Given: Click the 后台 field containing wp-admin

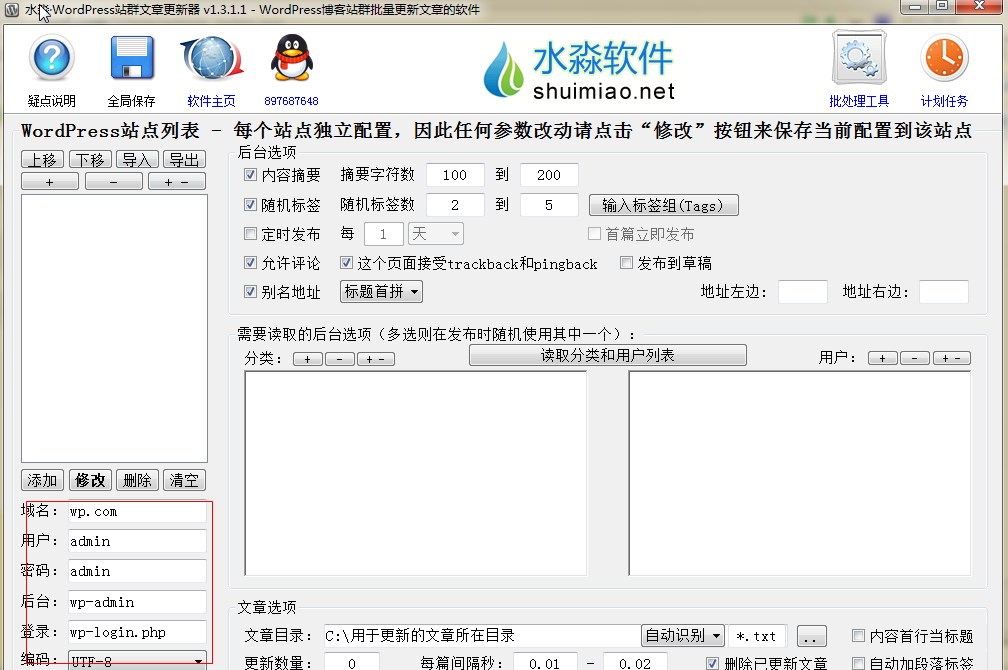Looking at the screenshot, I should point(138,602).
